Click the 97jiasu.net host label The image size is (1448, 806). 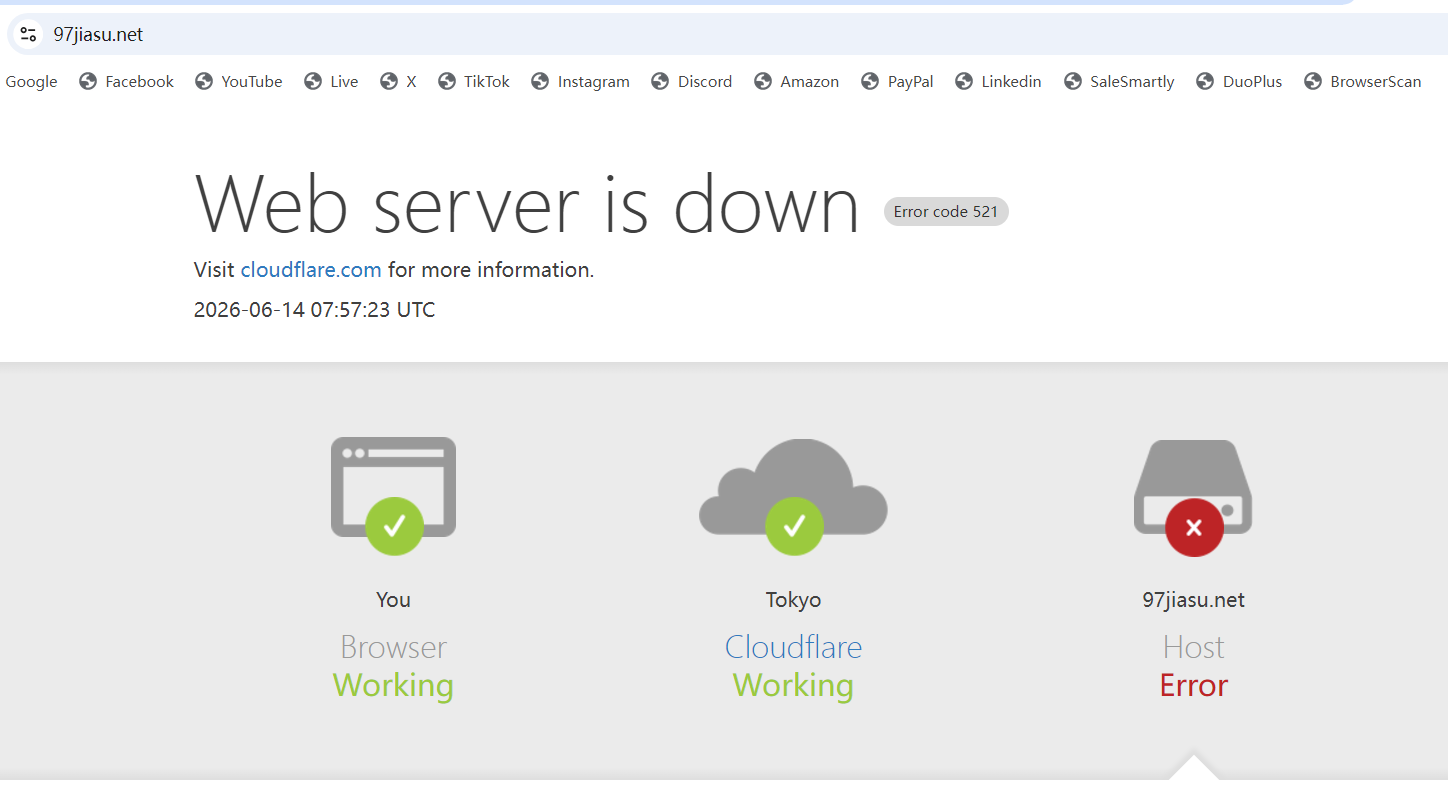[1193, 600]
